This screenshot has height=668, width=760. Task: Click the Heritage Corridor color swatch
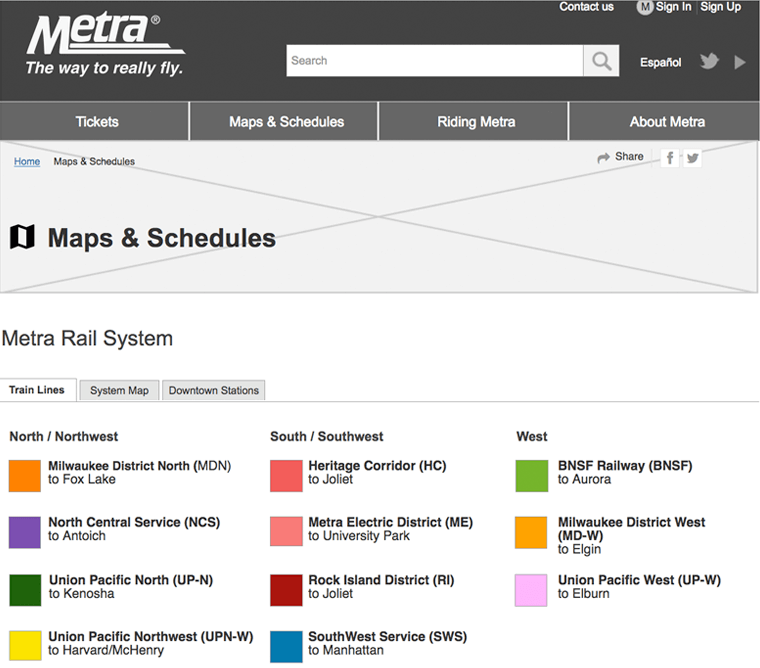[286, 476]
